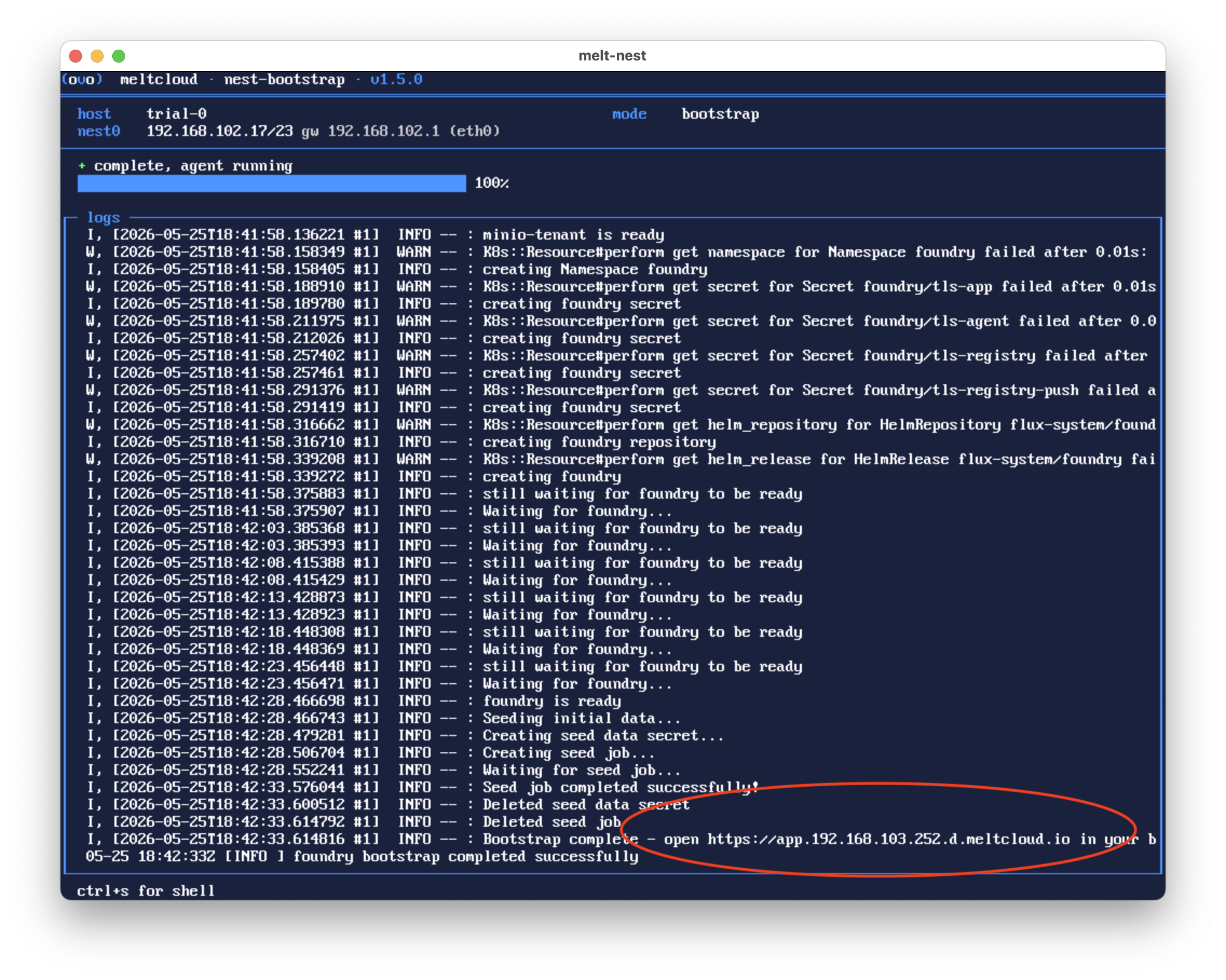Viewport: 1226px width, 980px height.
Task: Click the 'Seed job completed successfully!' log line
Action: tap(423, 787)
